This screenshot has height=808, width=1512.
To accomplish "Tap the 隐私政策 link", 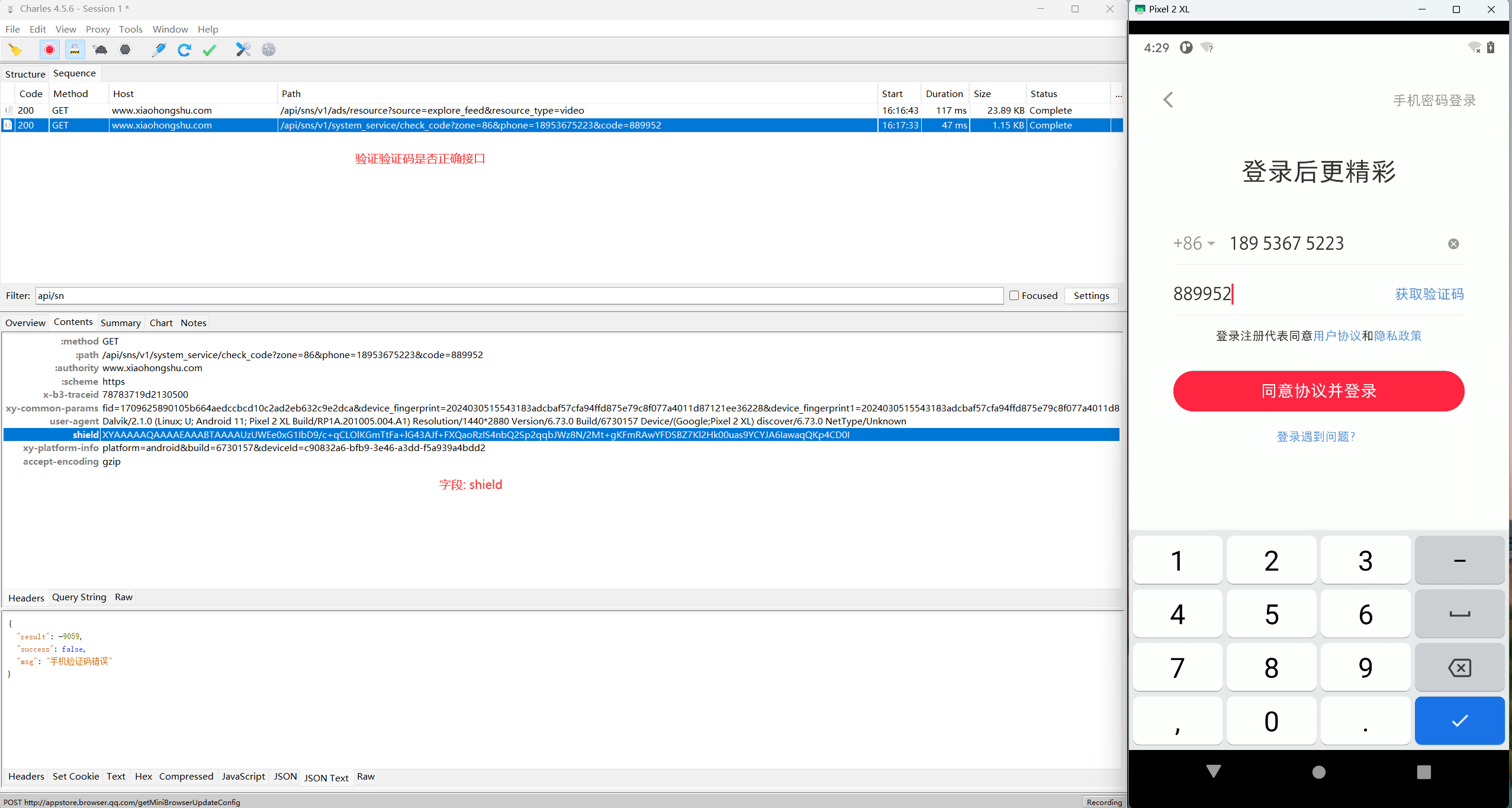I will pyautogui.click(x=1398, y=336).
